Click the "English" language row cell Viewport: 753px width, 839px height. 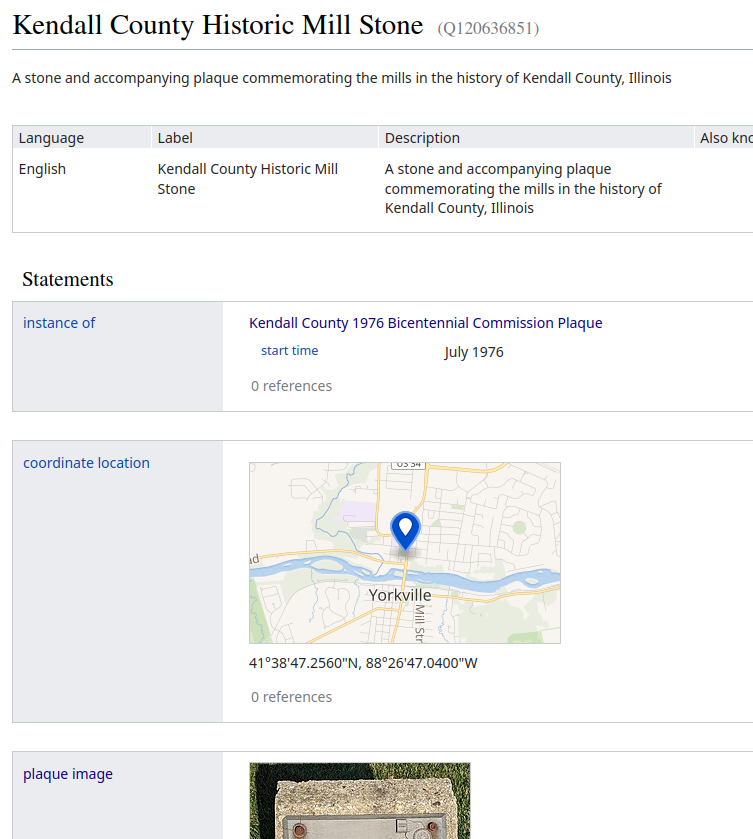pyautogui.click(x=42, y=169)
